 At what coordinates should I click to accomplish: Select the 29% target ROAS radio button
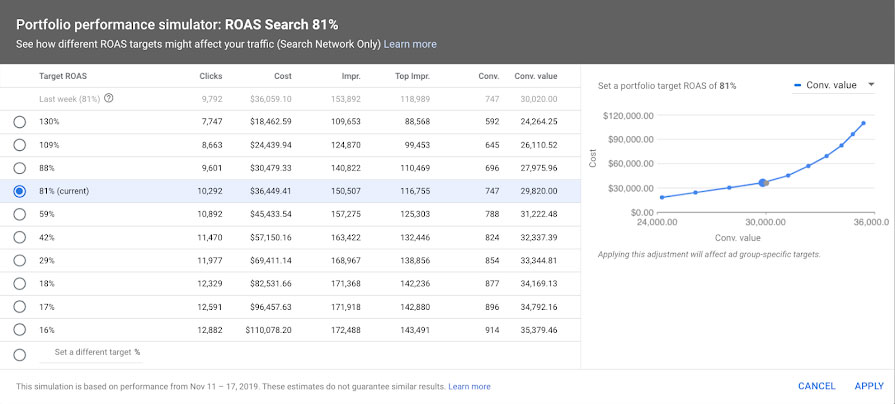click(x=20, y=259)
